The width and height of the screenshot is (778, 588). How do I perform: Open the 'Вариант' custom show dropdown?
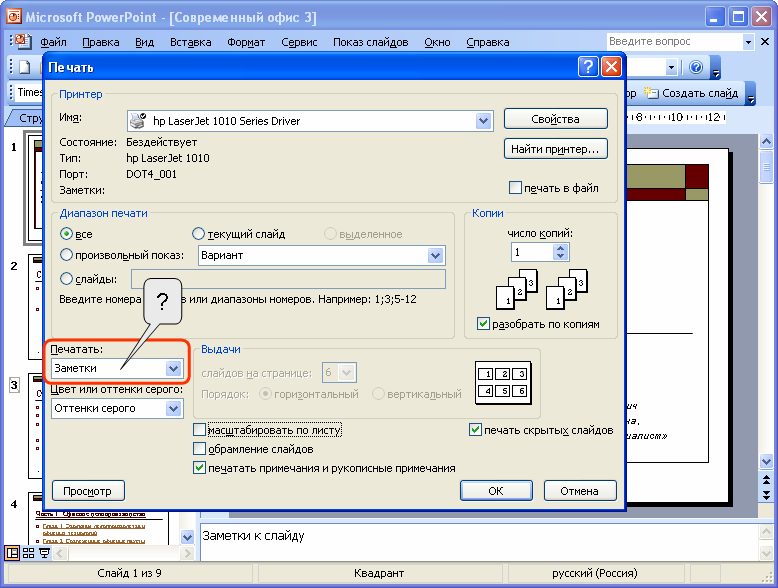pyautogui.click(x=436, y=256)
